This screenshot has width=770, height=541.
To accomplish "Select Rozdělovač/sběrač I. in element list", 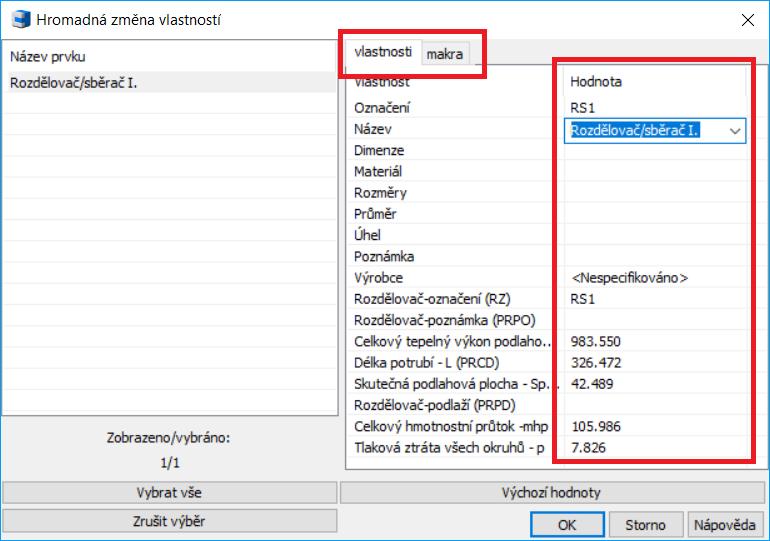I will [169, 83].
